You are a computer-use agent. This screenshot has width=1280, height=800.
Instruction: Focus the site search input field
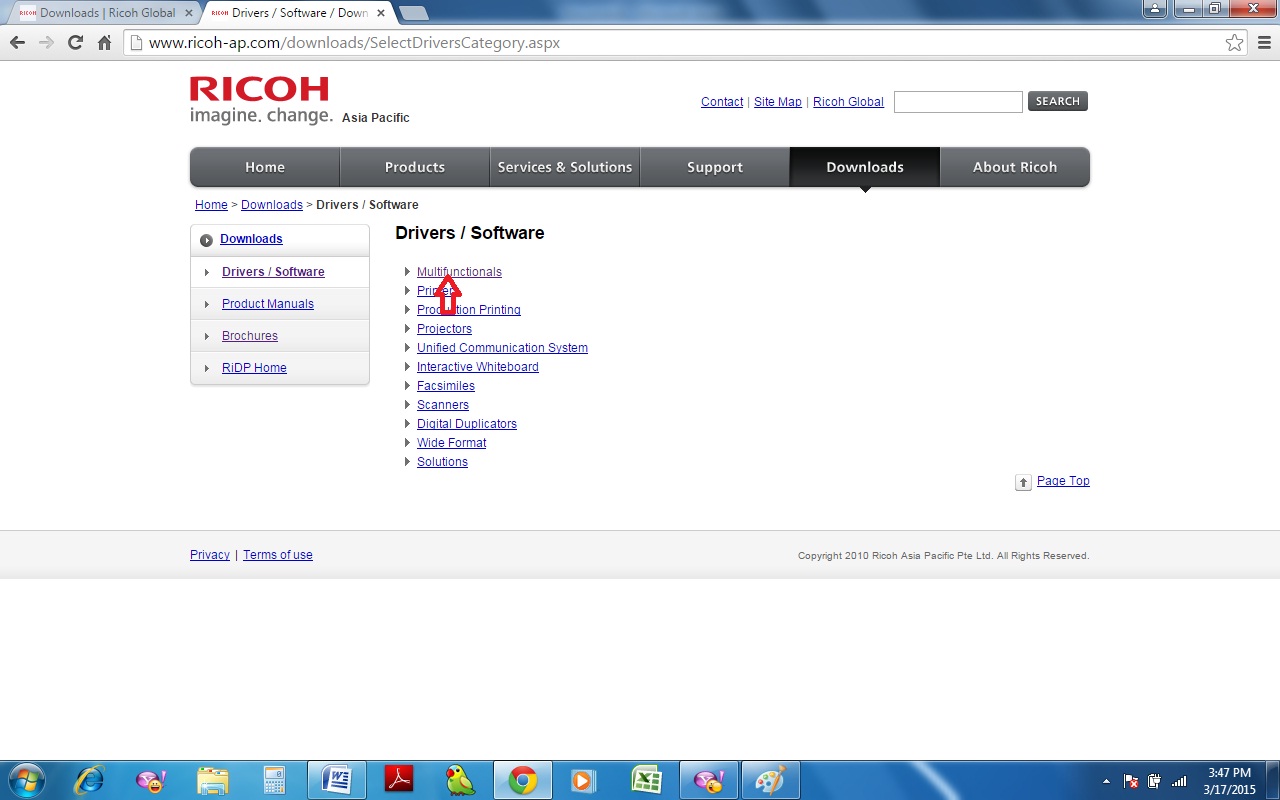tap(958, 101)
